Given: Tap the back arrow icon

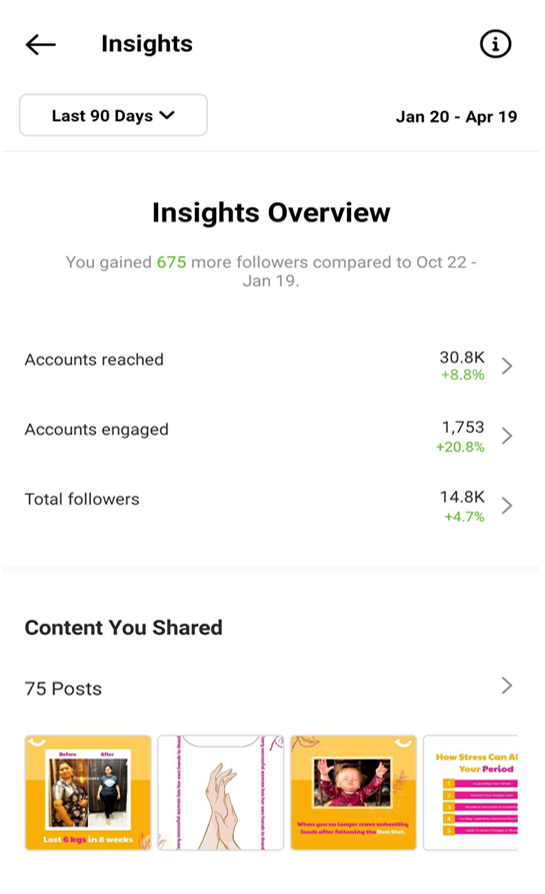Looking at the screenshot, I should 40,44.
